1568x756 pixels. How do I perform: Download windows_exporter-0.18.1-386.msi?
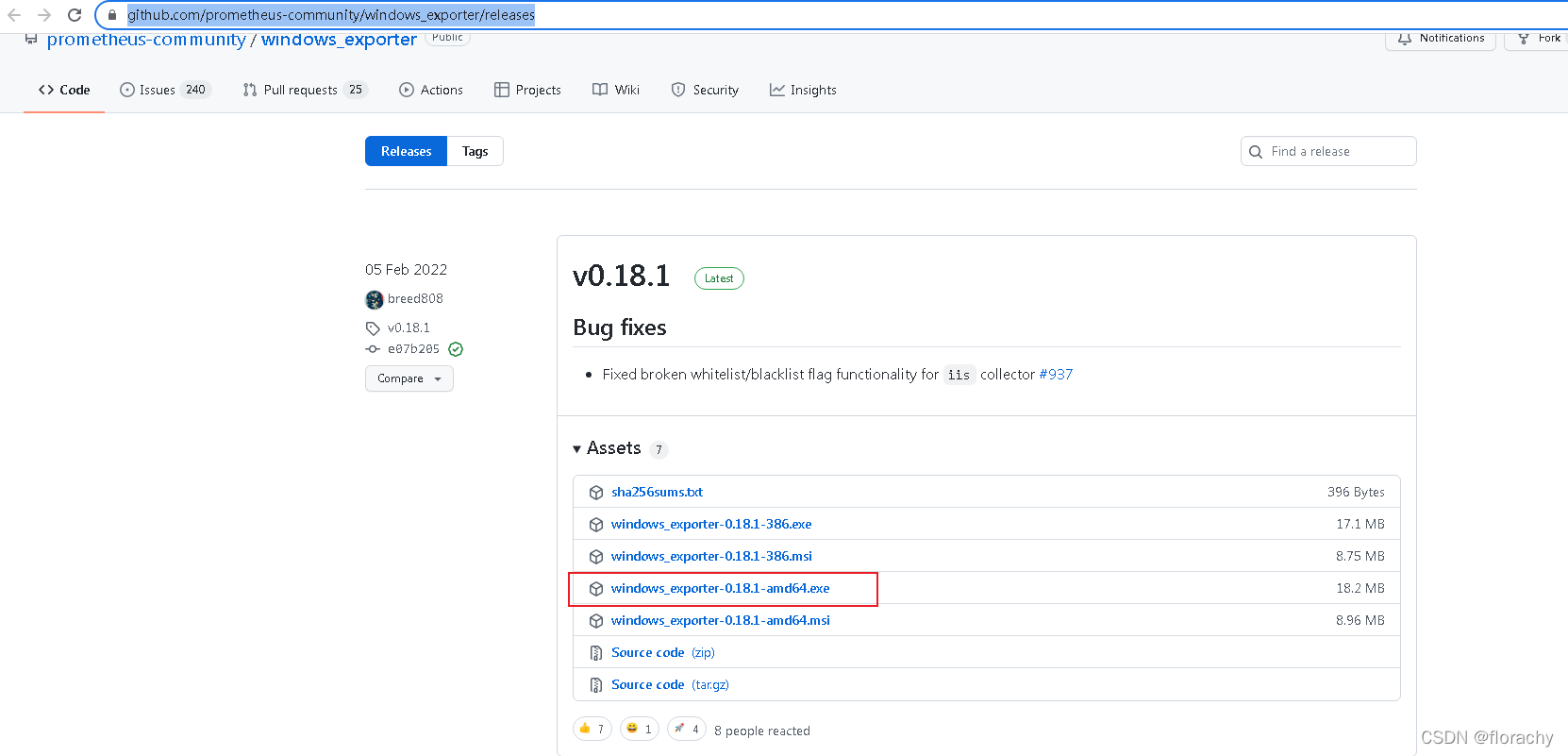tap(711, 556)
